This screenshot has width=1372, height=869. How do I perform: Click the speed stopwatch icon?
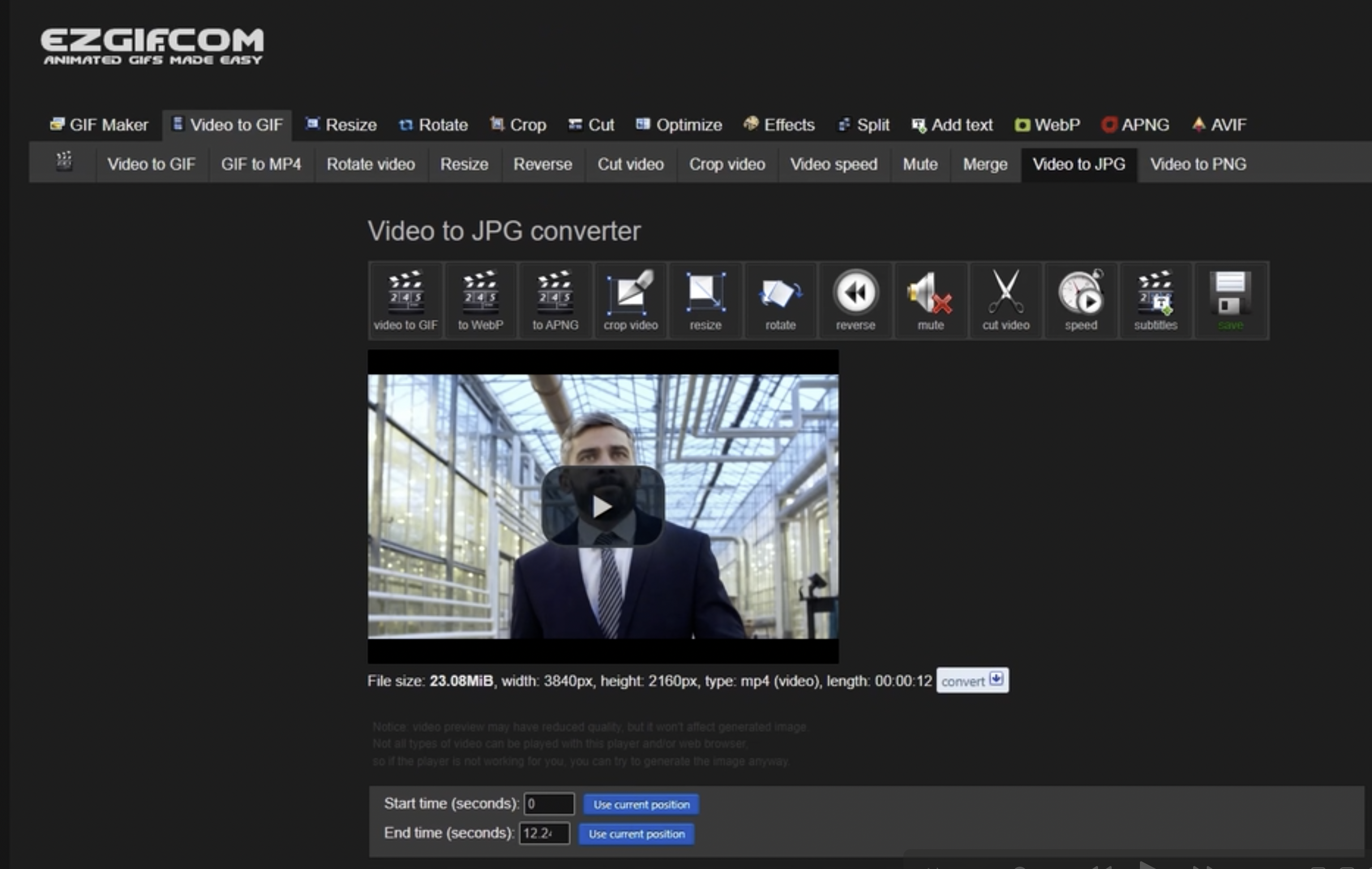[1081, 299]
